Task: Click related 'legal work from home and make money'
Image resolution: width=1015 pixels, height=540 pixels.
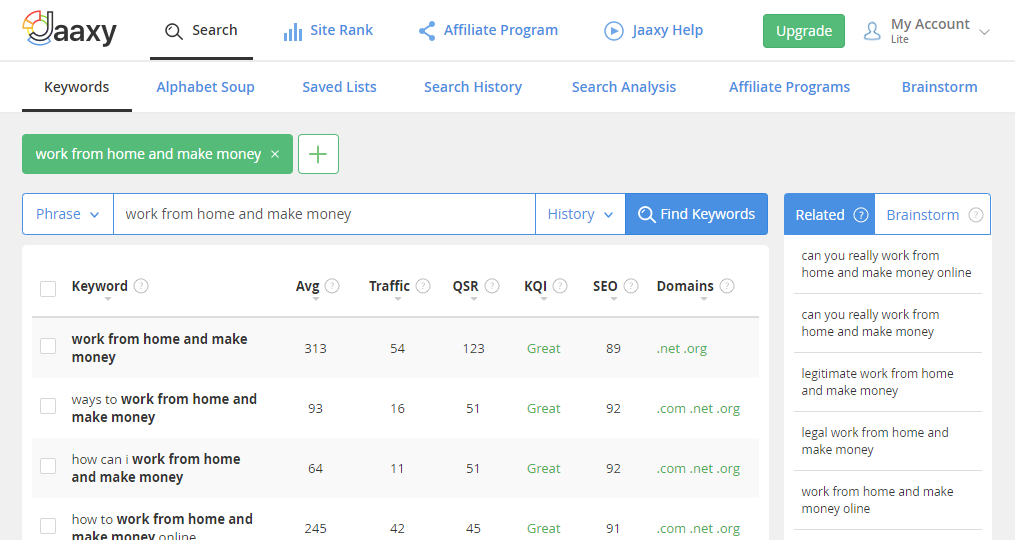Action: (875, 441)
